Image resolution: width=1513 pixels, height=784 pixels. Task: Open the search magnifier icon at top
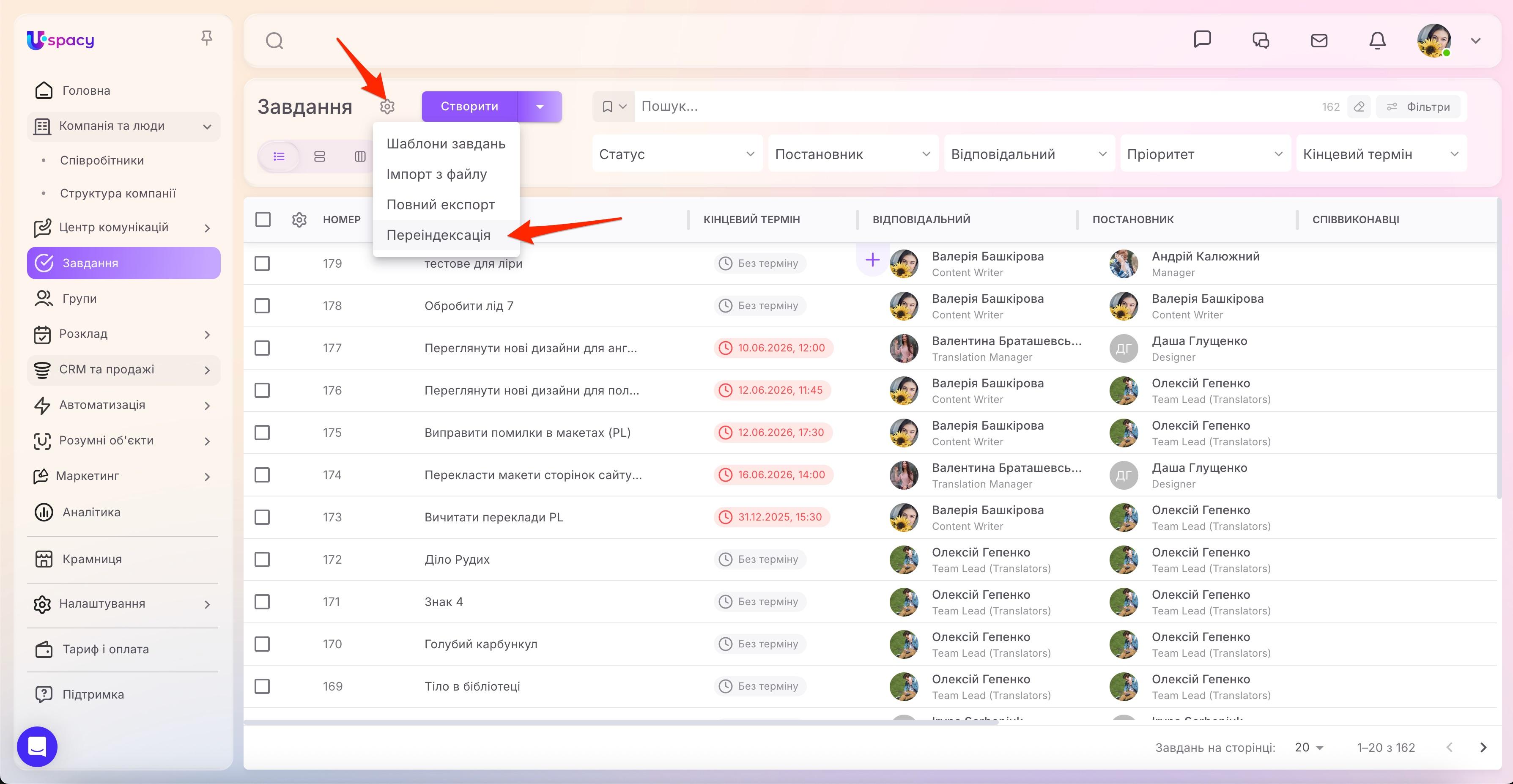pyautogui.click(x=274, y=41)
